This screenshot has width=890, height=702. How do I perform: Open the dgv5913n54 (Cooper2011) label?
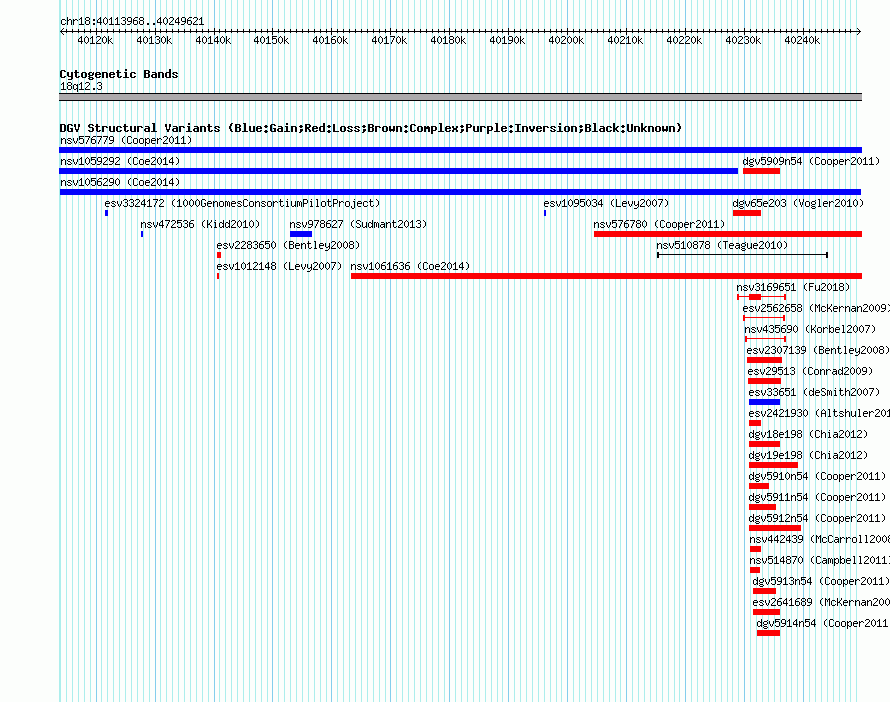[821, 581]
